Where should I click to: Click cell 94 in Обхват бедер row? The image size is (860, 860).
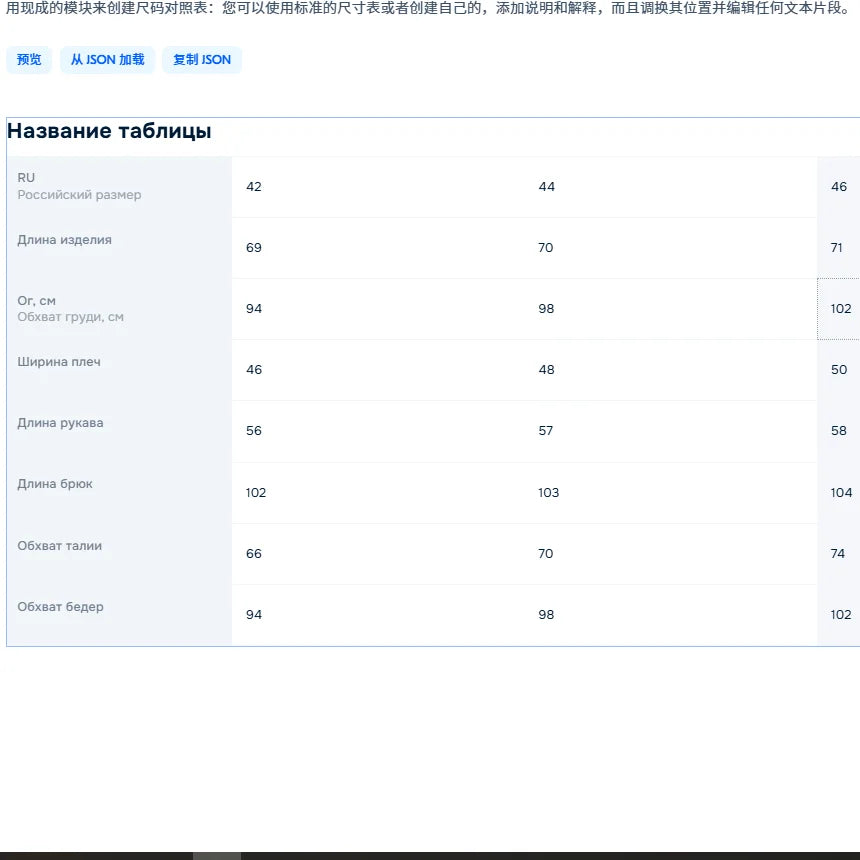[x=378, y=615]
